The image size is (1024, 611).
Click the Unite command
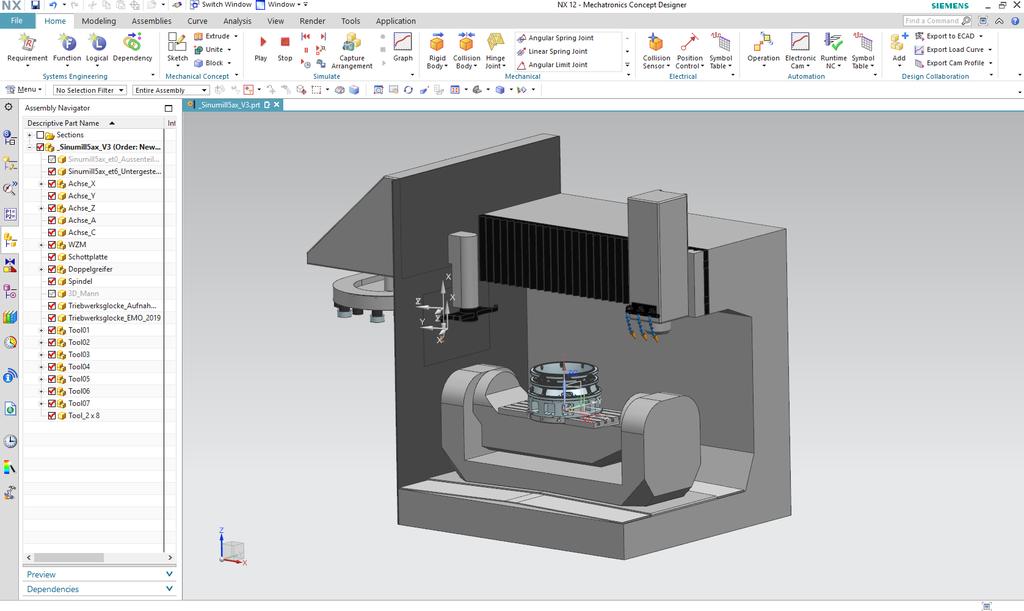(209, 50)
